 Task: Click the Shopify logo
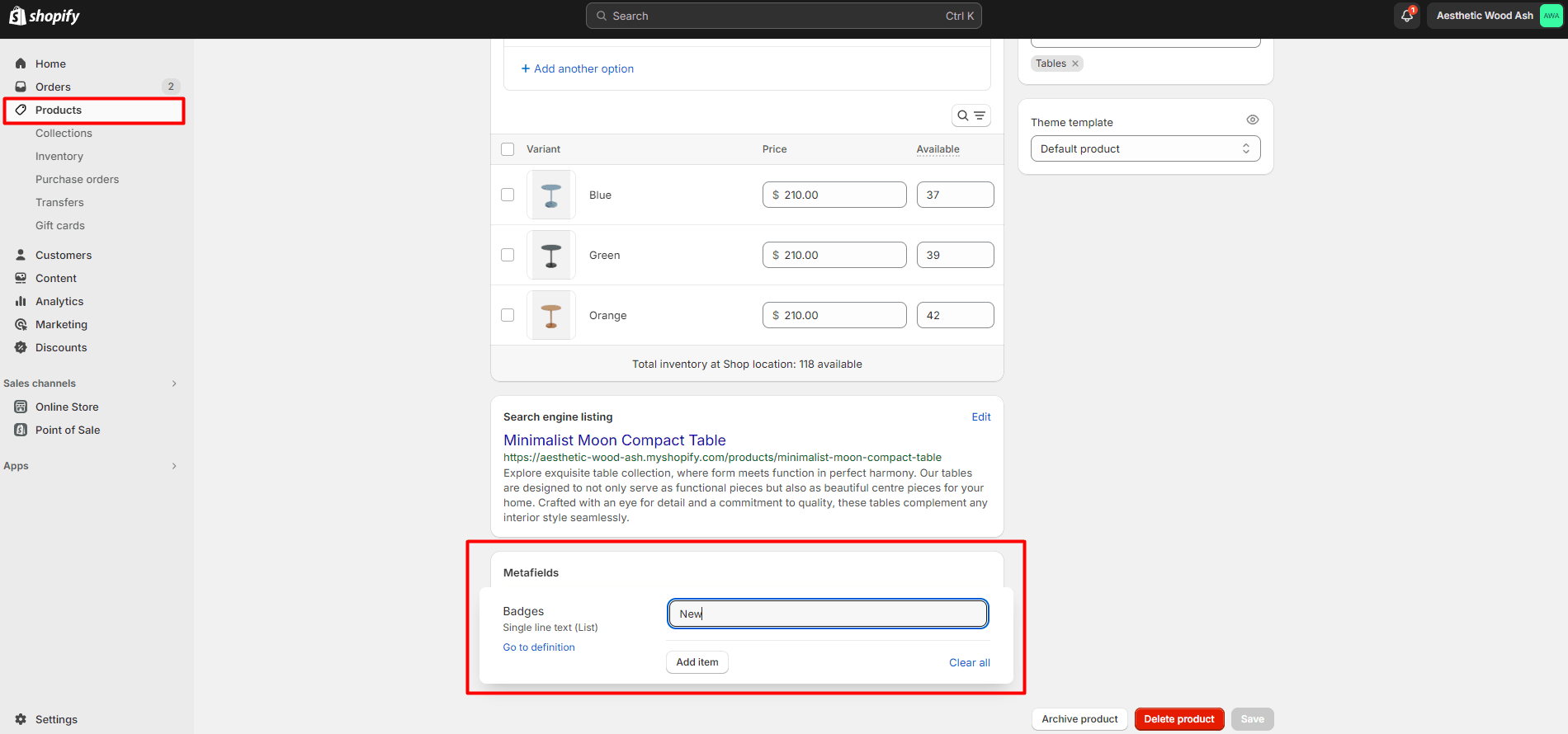point(45,16)
